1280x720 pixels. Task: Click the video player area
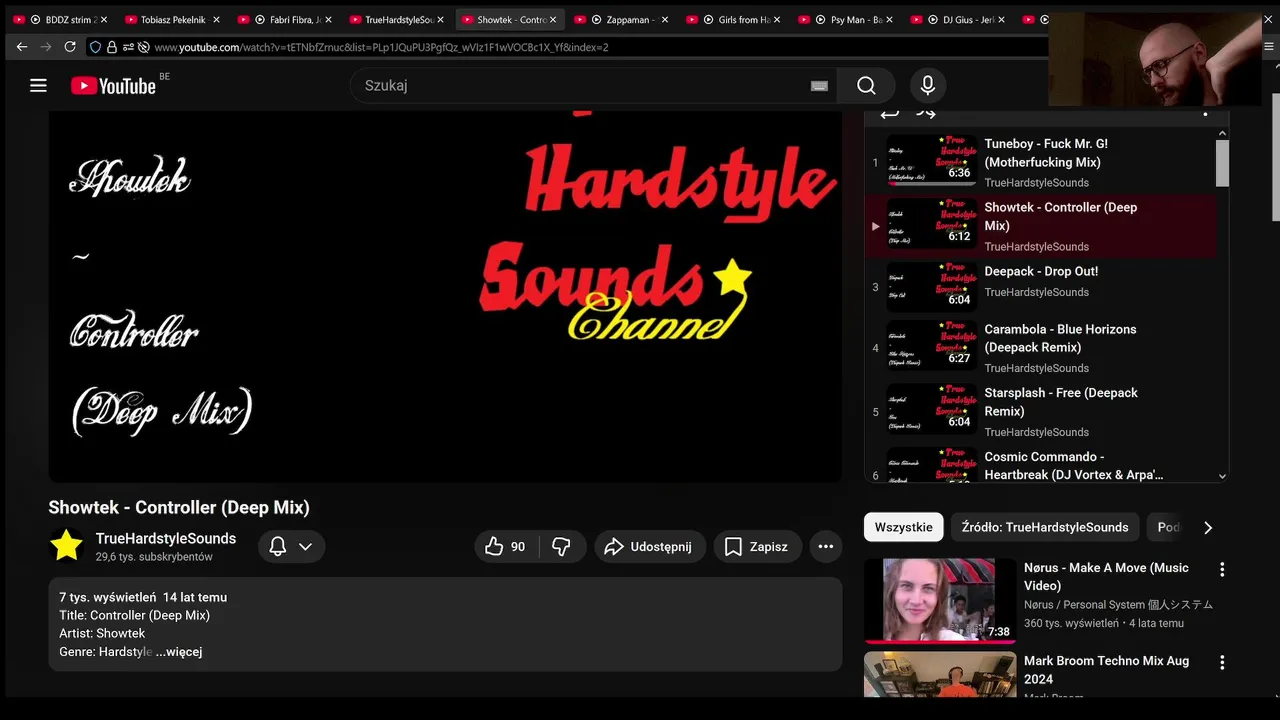tap(445, 296)
